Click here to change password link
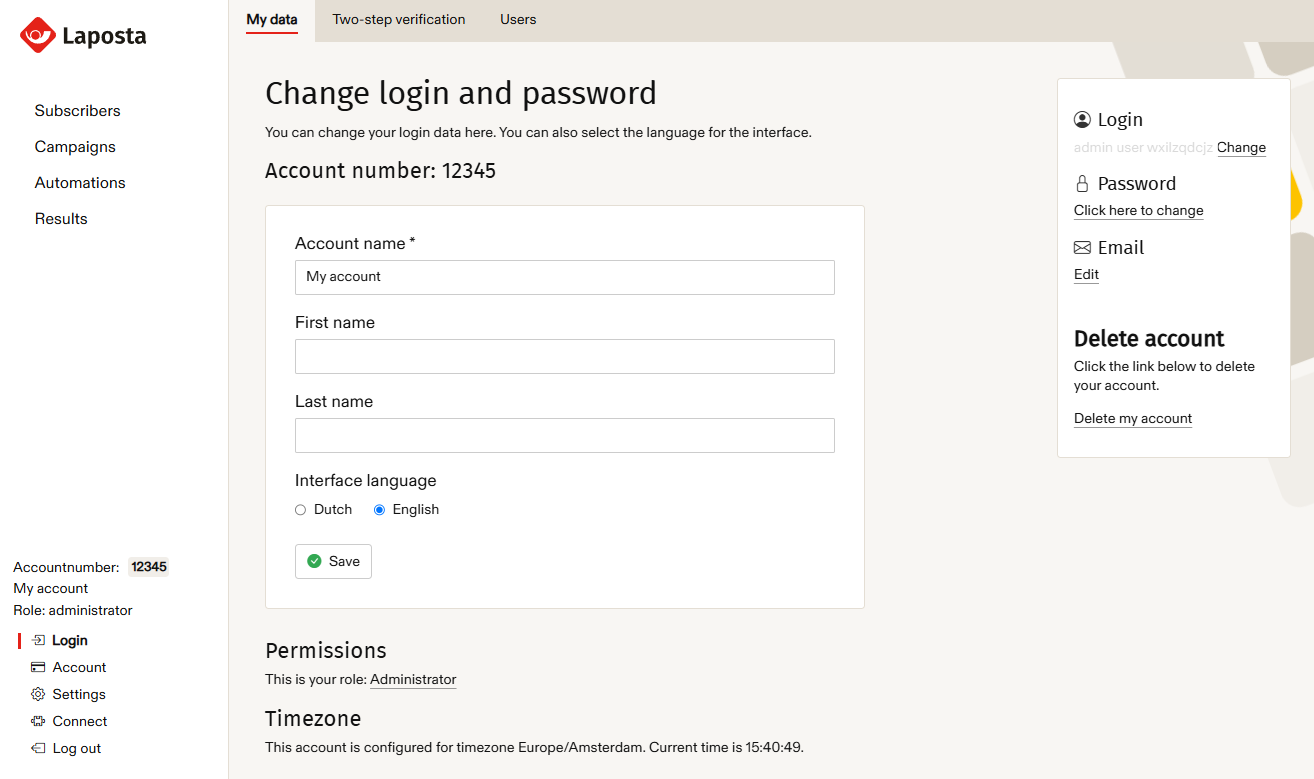This screenshot has height=779, width=1314. (x=1138, y=210)
